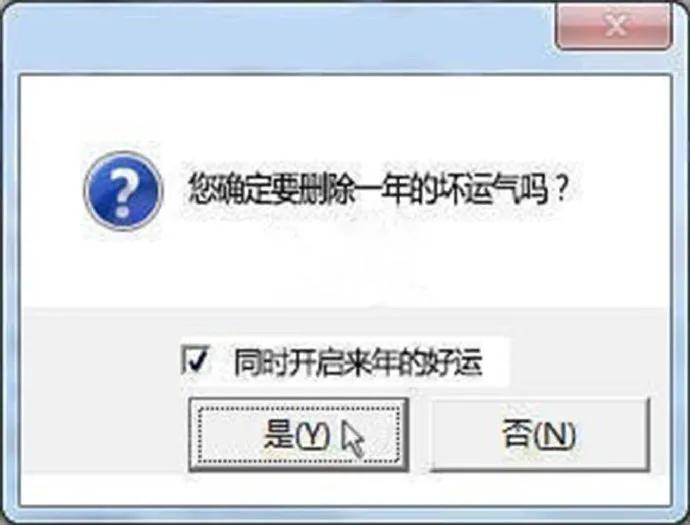Close the dialog with the red X

[614, 26]
